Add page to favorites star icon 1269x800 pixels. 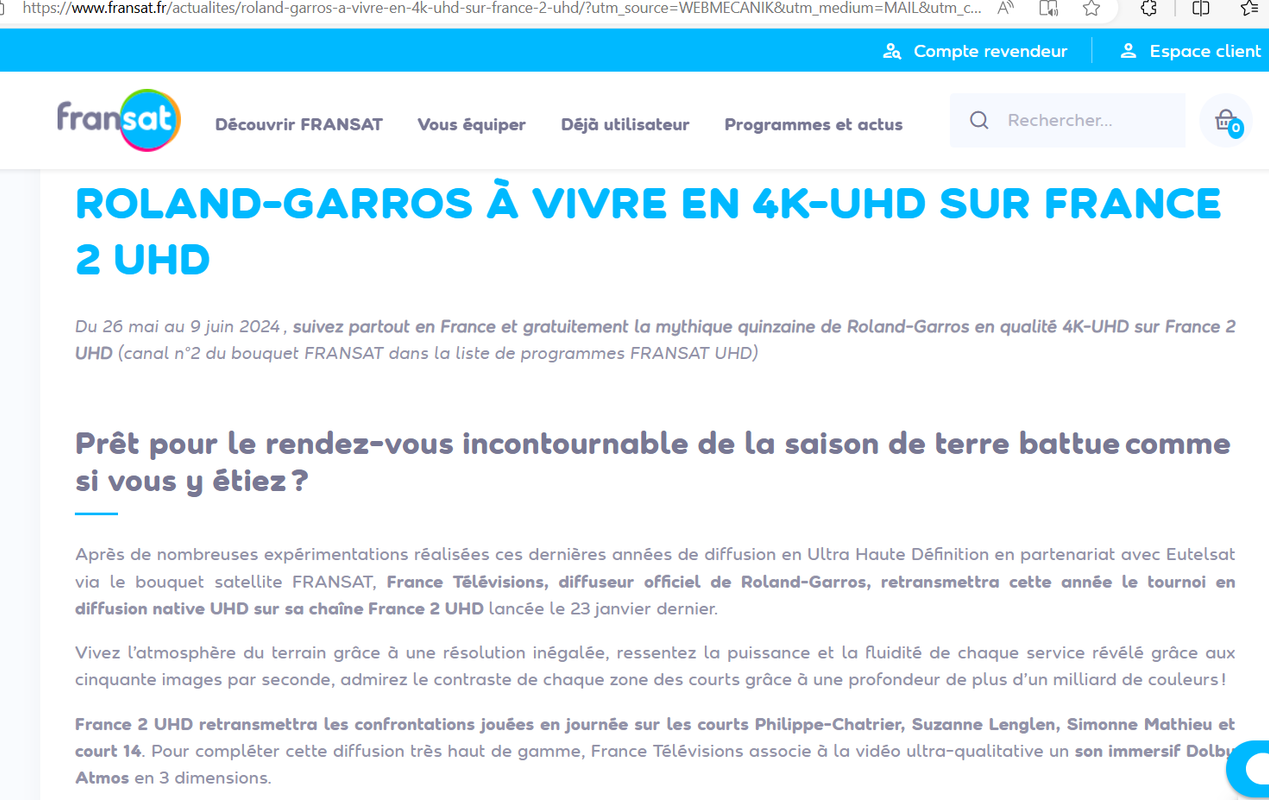pos(1091,8)
